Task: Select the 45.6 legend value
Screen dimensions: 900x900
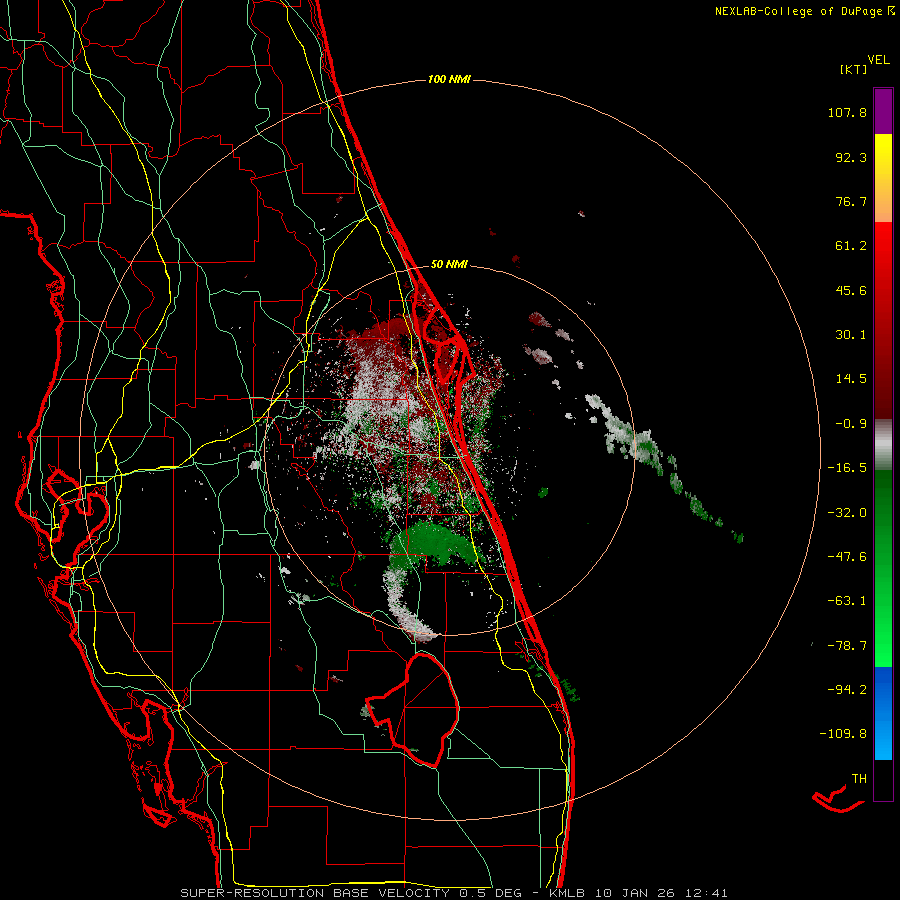Action: click(x=851, y=290)
